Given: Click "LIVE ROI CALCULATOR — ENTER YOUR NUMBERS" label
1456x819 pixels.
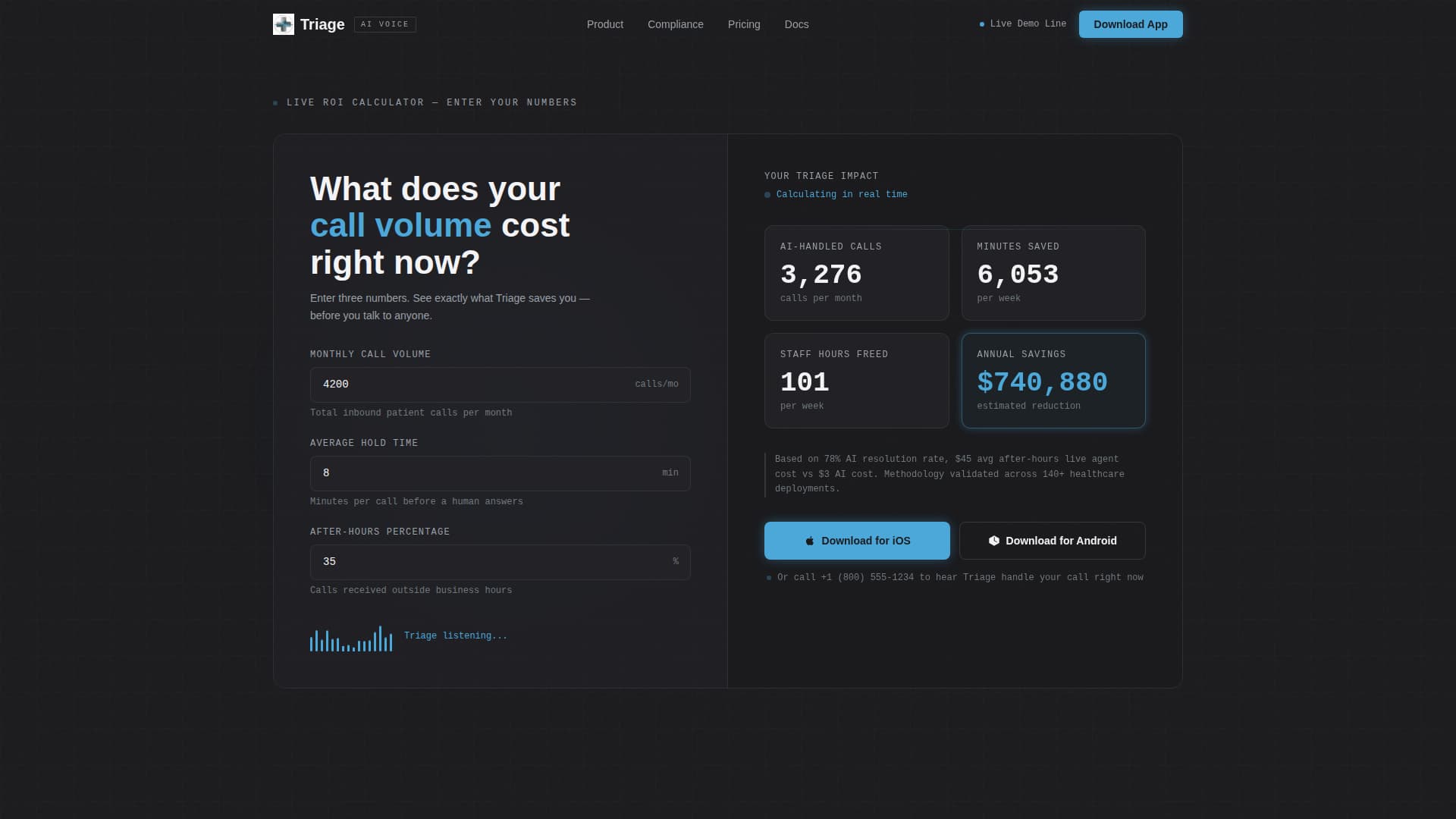Looking at the screenshot, I should [431, 102].
